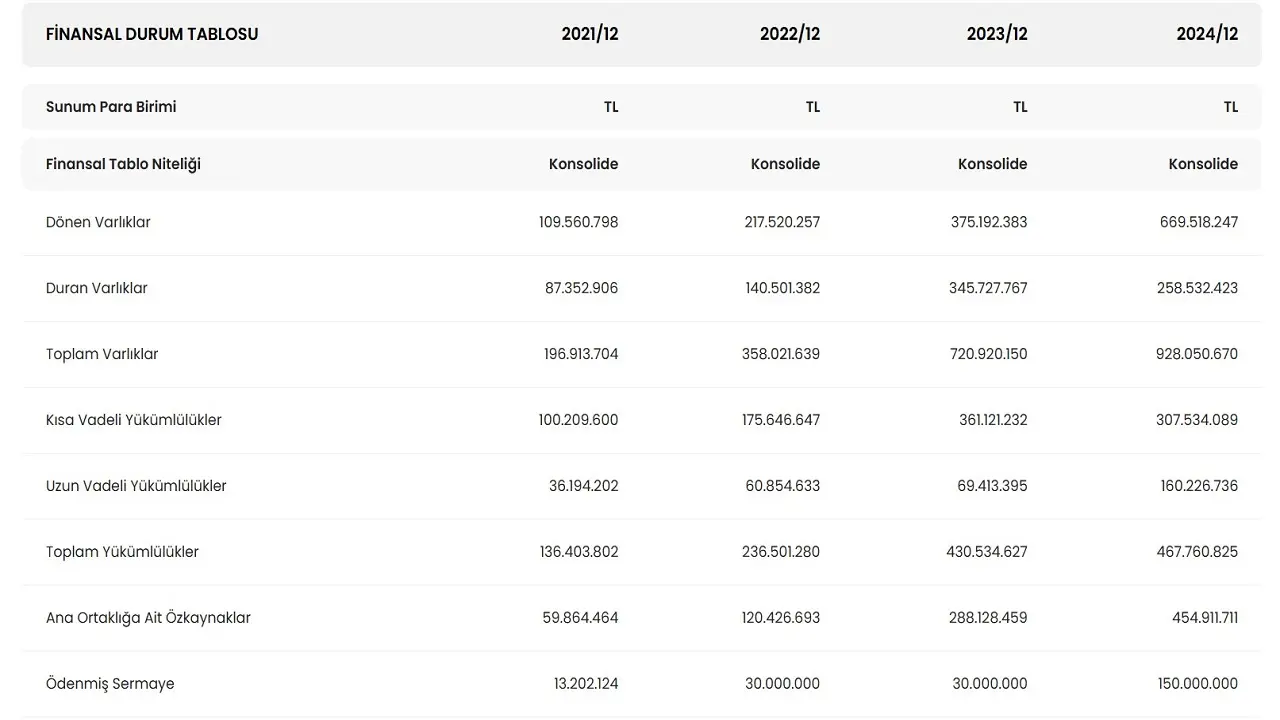Select the 2022/12 Toplam Yükümlülükler value 236.501.280
The image size is (1280, 720).
coord(780,552)
